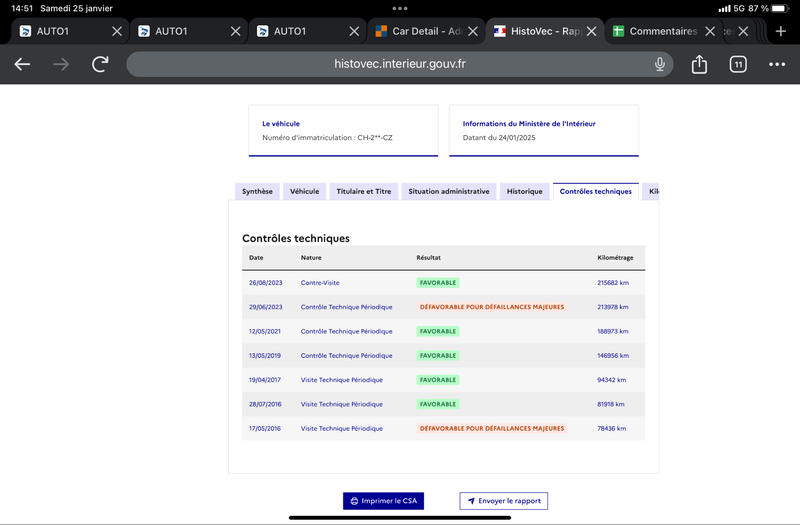Reload the HistoVec page

(100, 64)
